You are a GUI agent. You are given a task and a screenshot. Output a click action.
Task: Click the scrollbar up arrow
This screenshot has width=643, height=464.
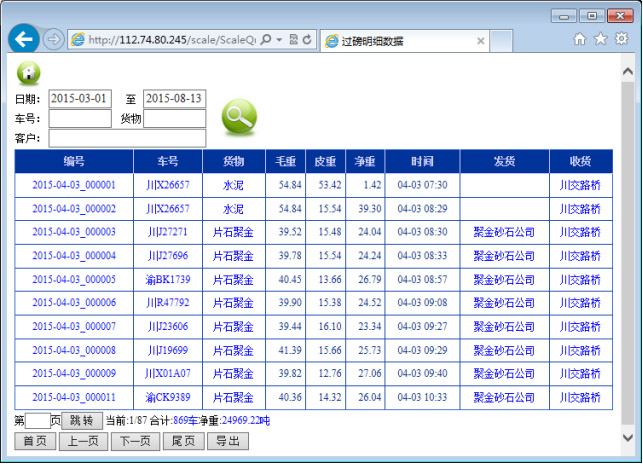(x=627, y=71)
